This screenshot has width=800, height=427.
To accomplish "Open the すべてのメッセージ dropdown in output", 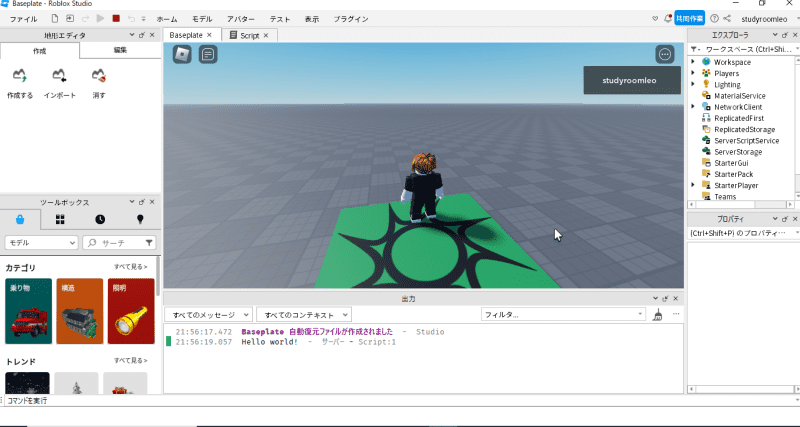I will click(209, 315).
